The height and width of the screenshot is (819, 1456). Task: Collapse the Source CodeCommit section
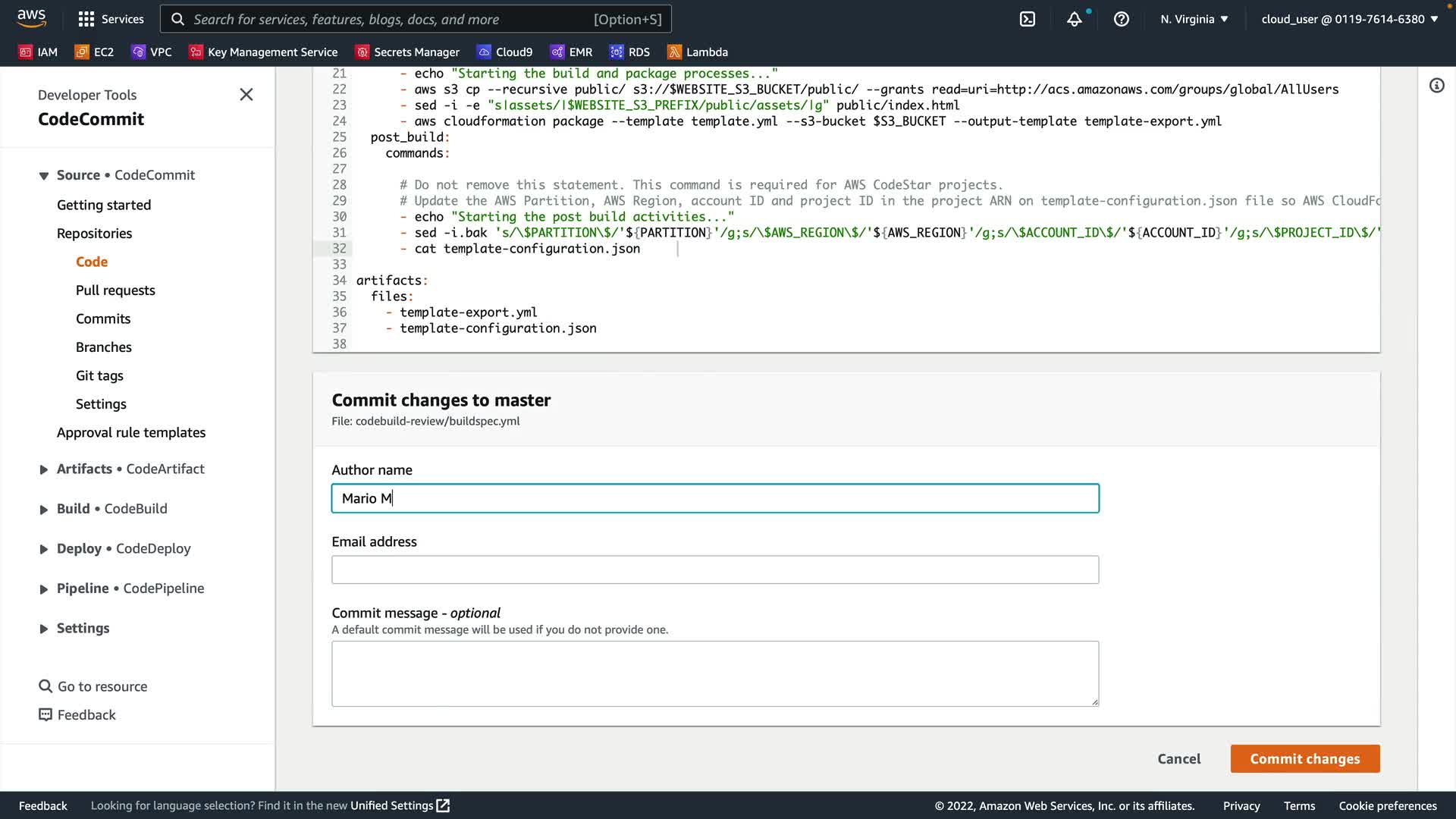pos(44,175)
